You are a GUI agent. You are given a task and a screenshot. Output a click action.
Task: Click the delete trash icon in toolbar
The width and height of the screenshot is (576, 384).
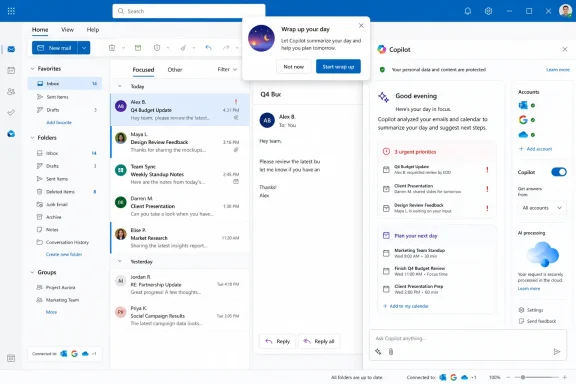click(x=112, y=48)
